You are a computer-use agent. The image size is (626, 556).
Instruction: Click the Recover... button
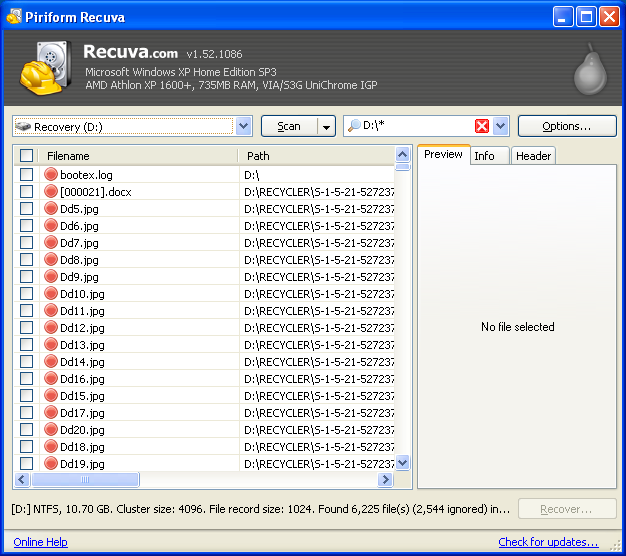point(567,509)
